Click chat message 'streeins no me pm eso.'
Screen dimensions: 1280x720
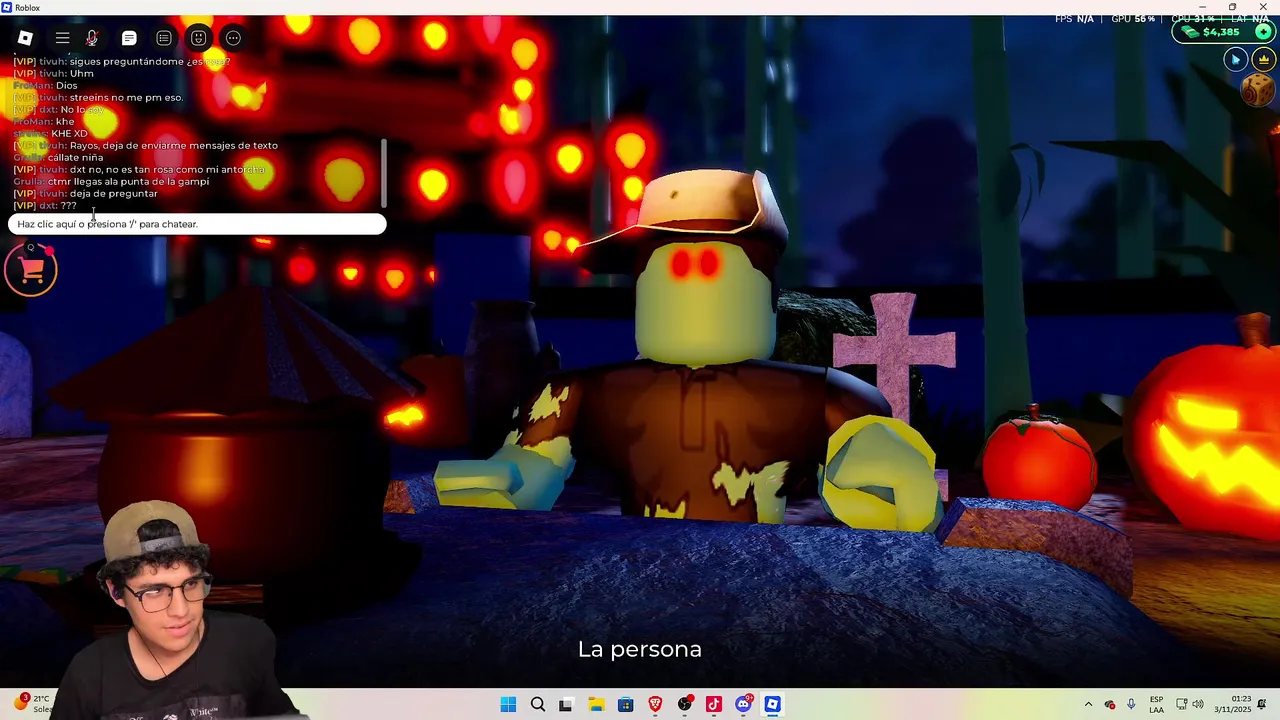pos(126,97)
